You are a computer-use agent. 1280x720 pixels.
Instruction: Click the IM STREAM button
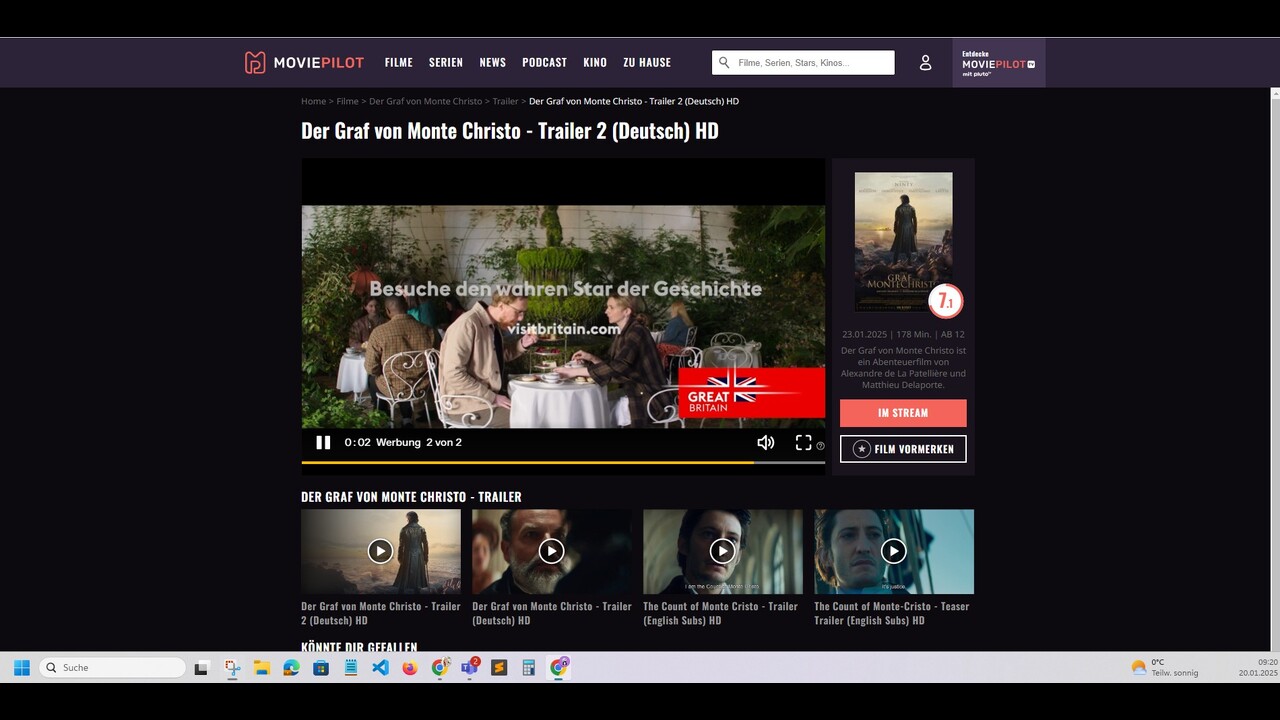(x=903, y=413)
